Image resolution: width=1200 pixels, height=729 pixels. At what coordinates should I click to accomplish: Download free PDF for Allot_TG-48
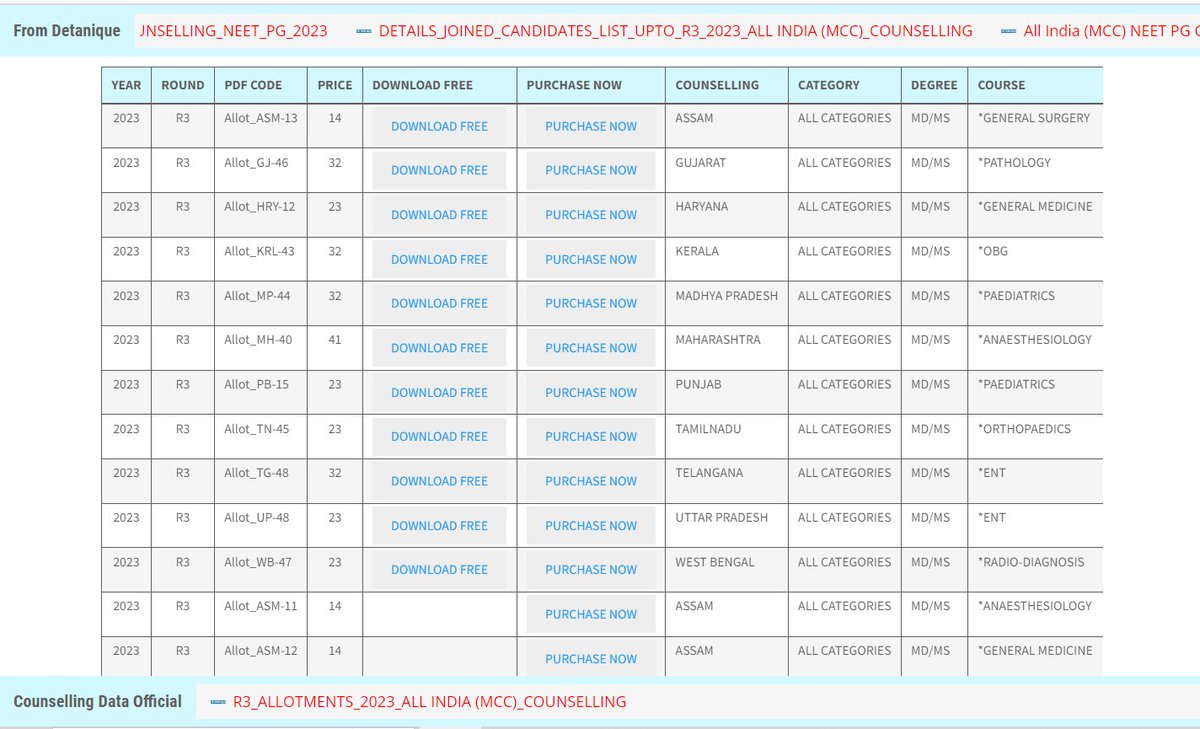click(x=439, y=481)
